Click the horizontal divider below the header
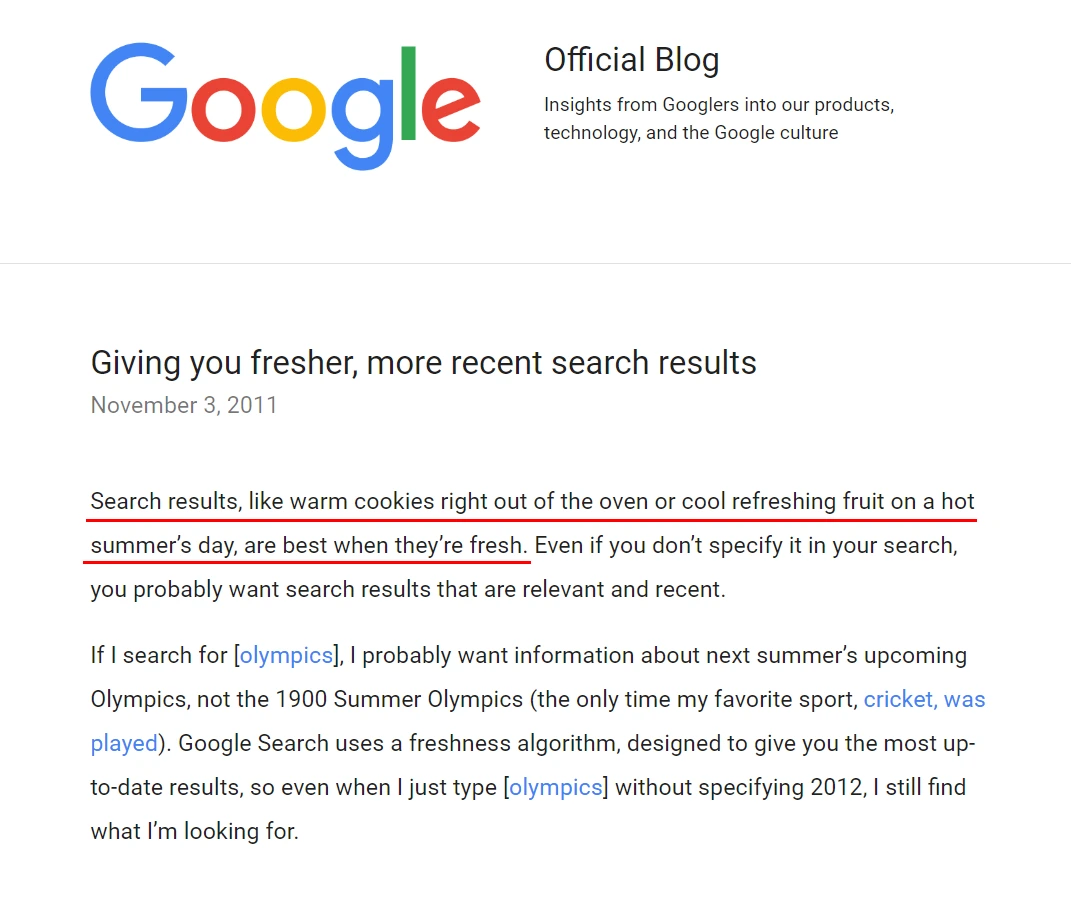This screenshot has height=899, width=1071. coord(536,263)
